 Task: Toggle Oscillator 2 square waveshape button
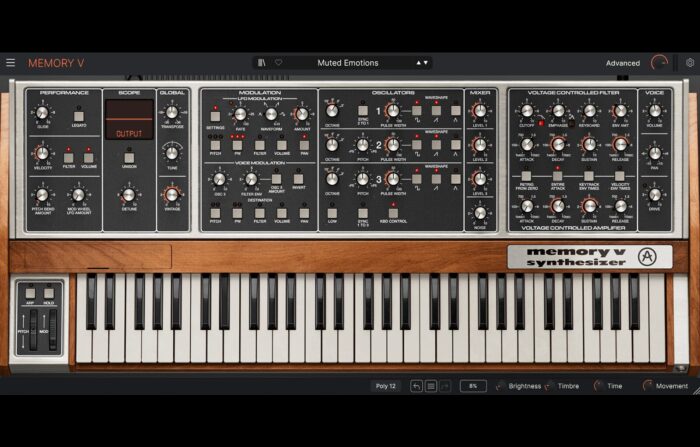[x=417, y=145]
